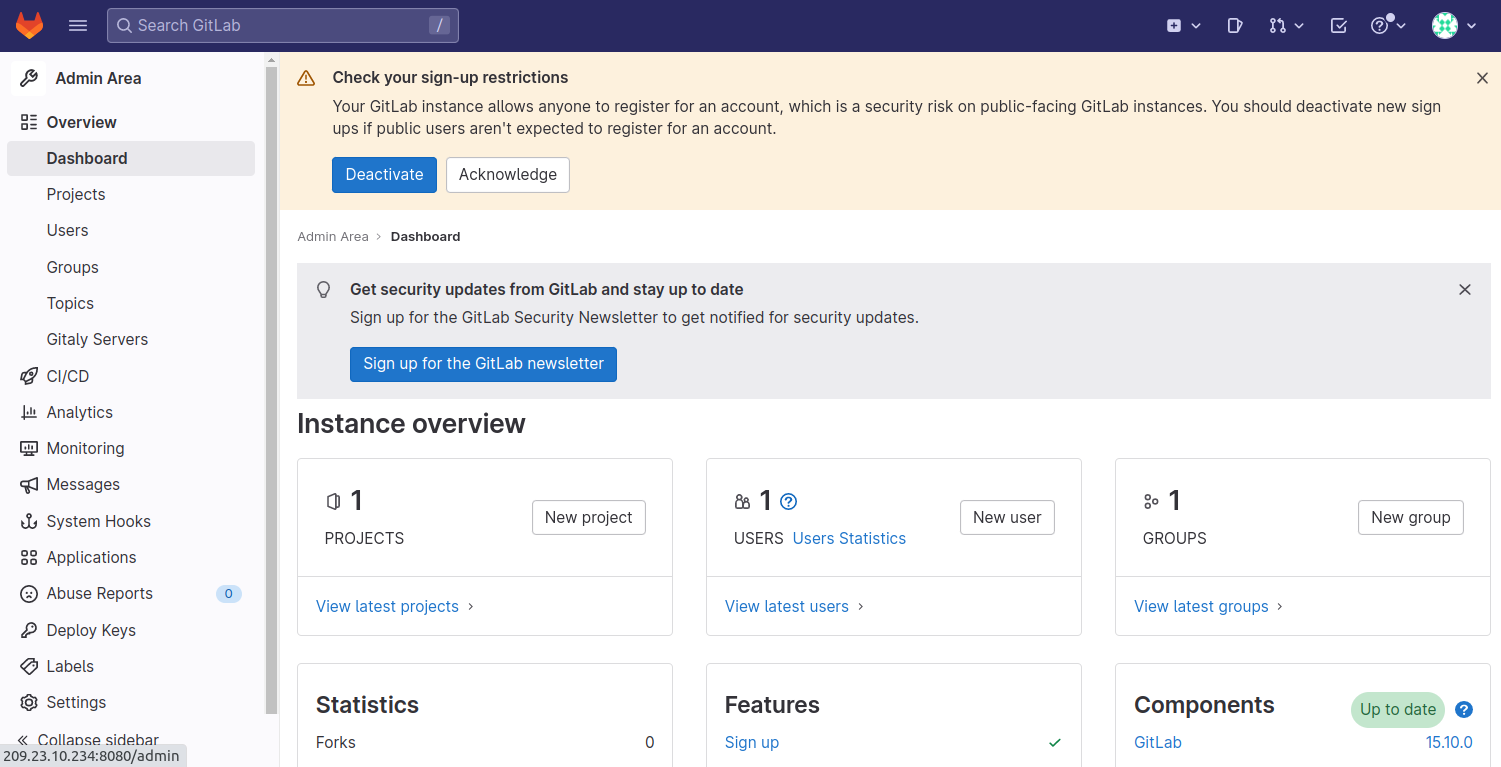Open Settings in the admin sidebar

point(76,702)
